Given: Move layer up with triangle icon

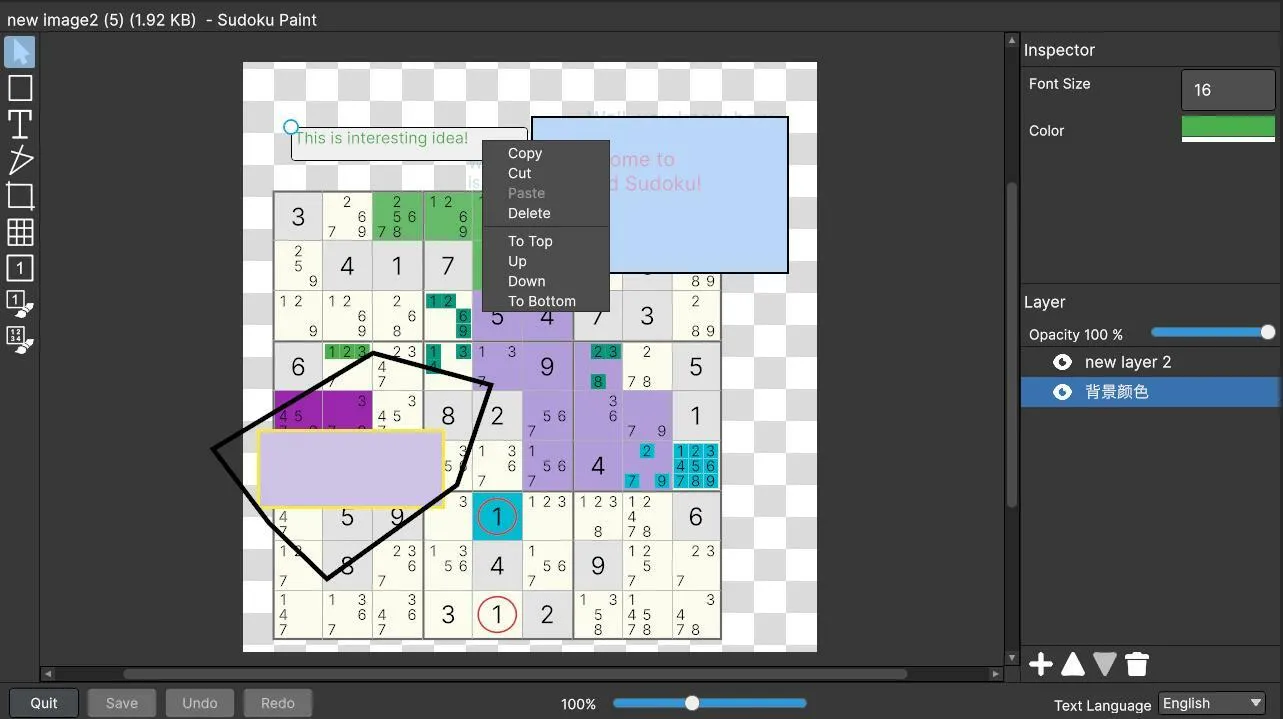Looking at the screenshot, I should click(1073, 664).
